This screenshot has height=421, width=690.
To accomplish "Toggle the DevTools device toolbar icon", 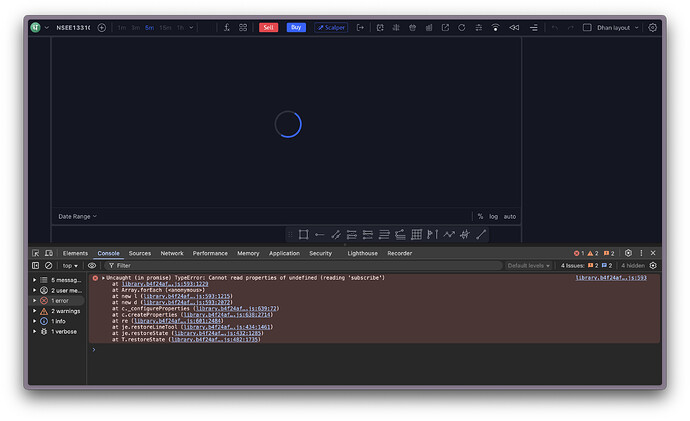I will click(x=49, y=253).
